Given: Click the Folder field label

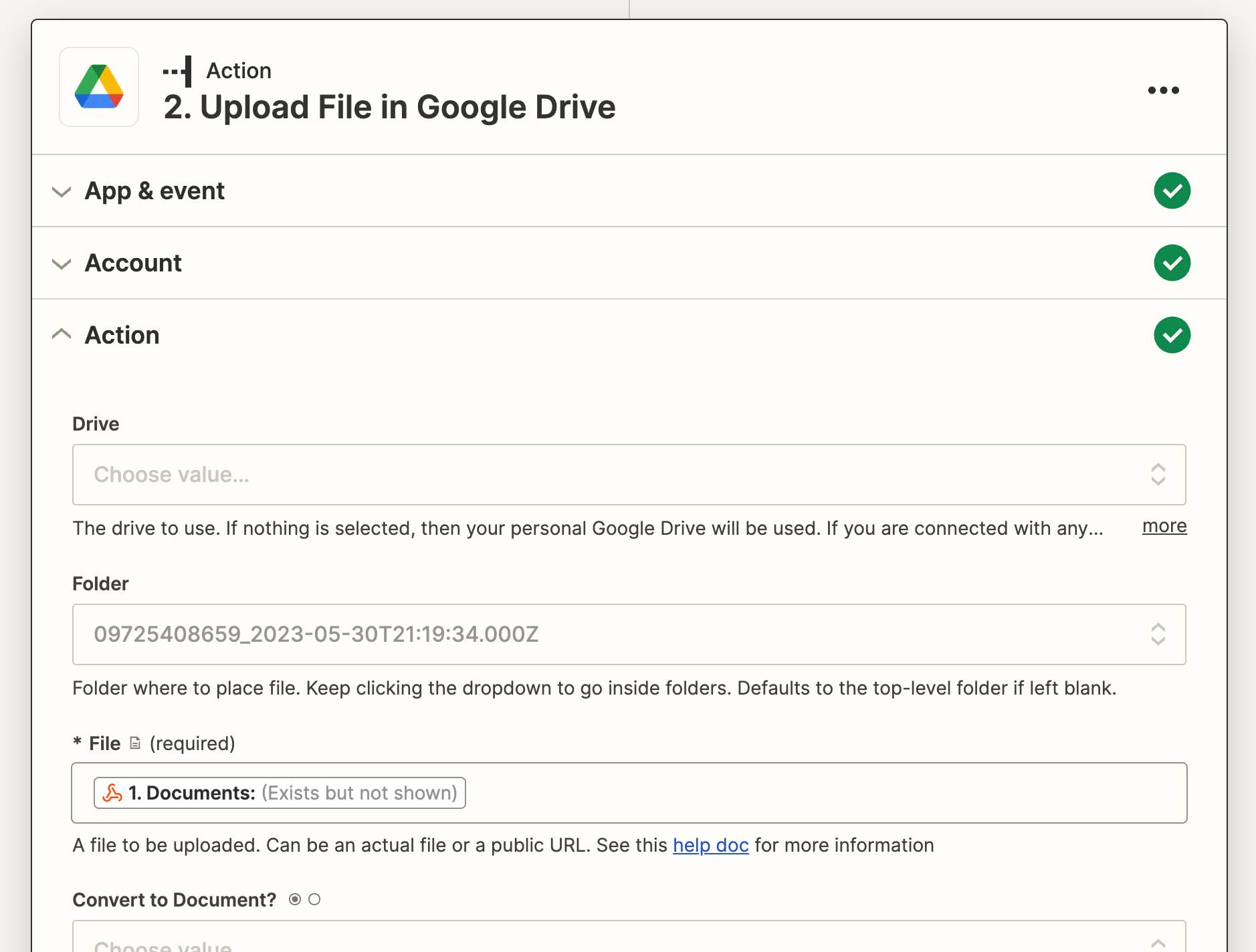Looking at the screenshot, I should pyautogui.click(x=100, y=584).
